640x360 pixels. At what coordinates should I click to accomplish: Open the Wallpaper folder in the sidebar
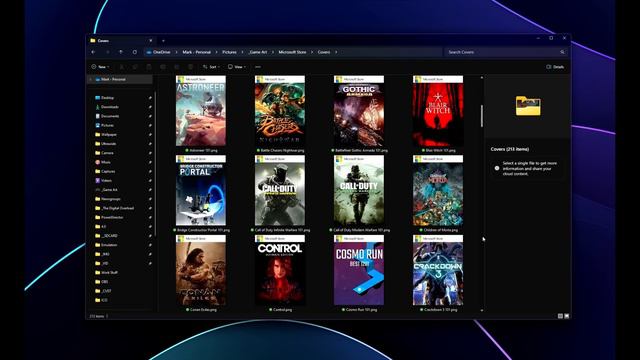point(109,135)
